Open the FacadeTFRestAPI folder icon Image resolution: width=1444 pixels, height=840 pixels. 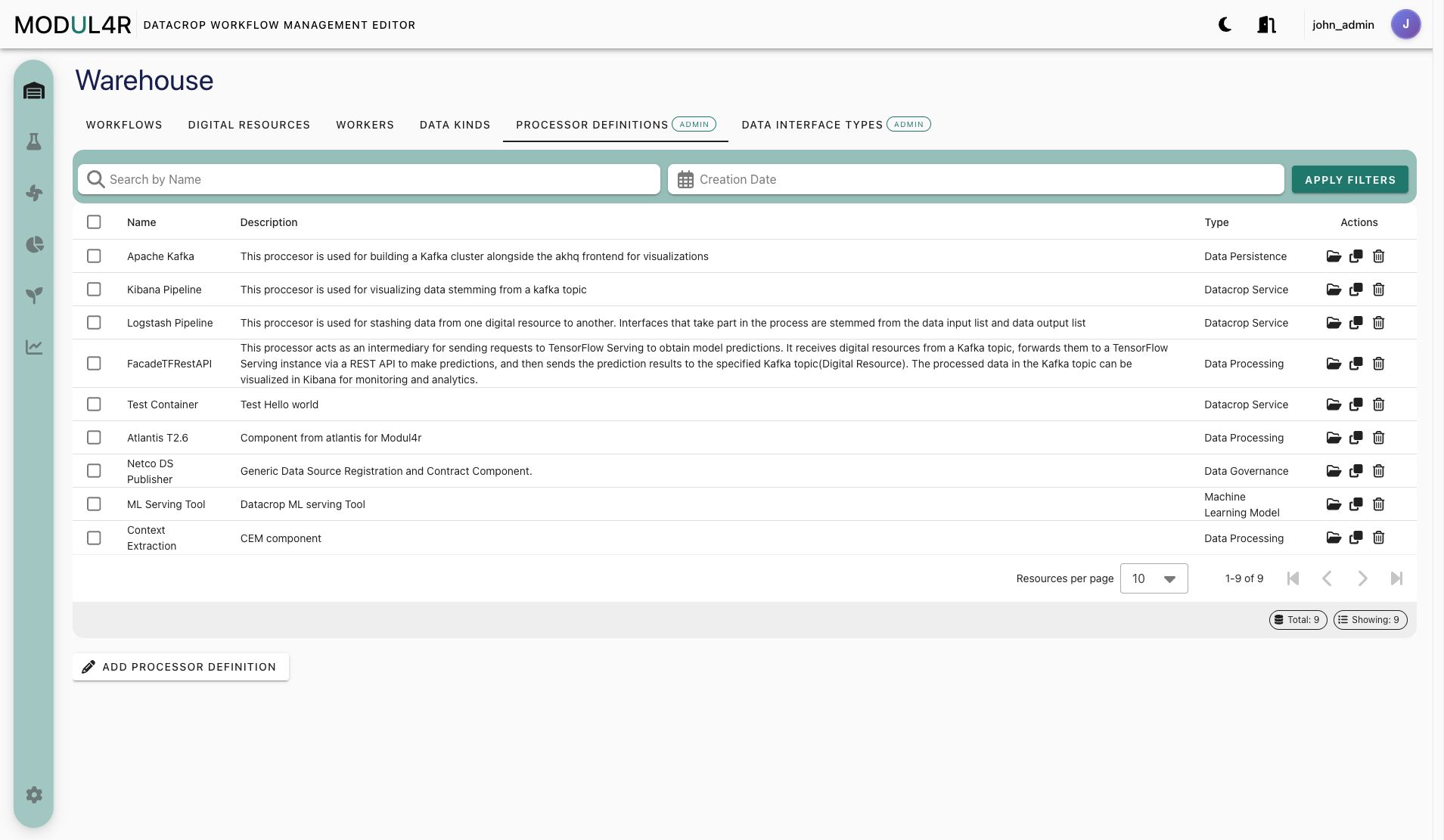pyautogui.click(x=1334, y=364)
